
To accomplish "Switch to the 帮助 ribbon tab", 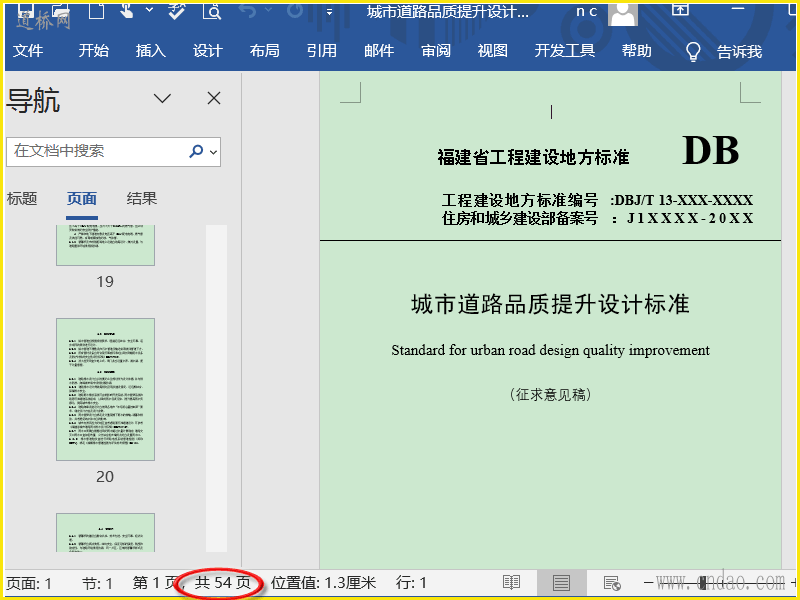I will click(x=637, y=51).
